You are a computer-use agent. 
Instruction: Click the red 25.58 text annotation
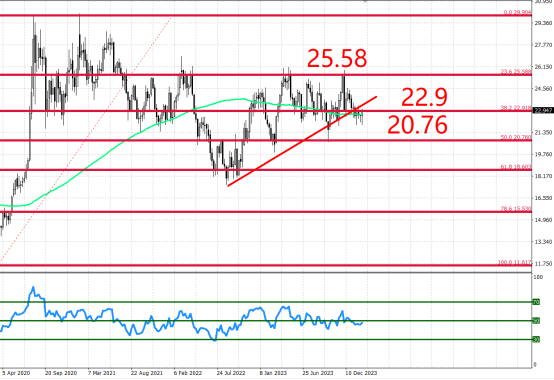337,58
